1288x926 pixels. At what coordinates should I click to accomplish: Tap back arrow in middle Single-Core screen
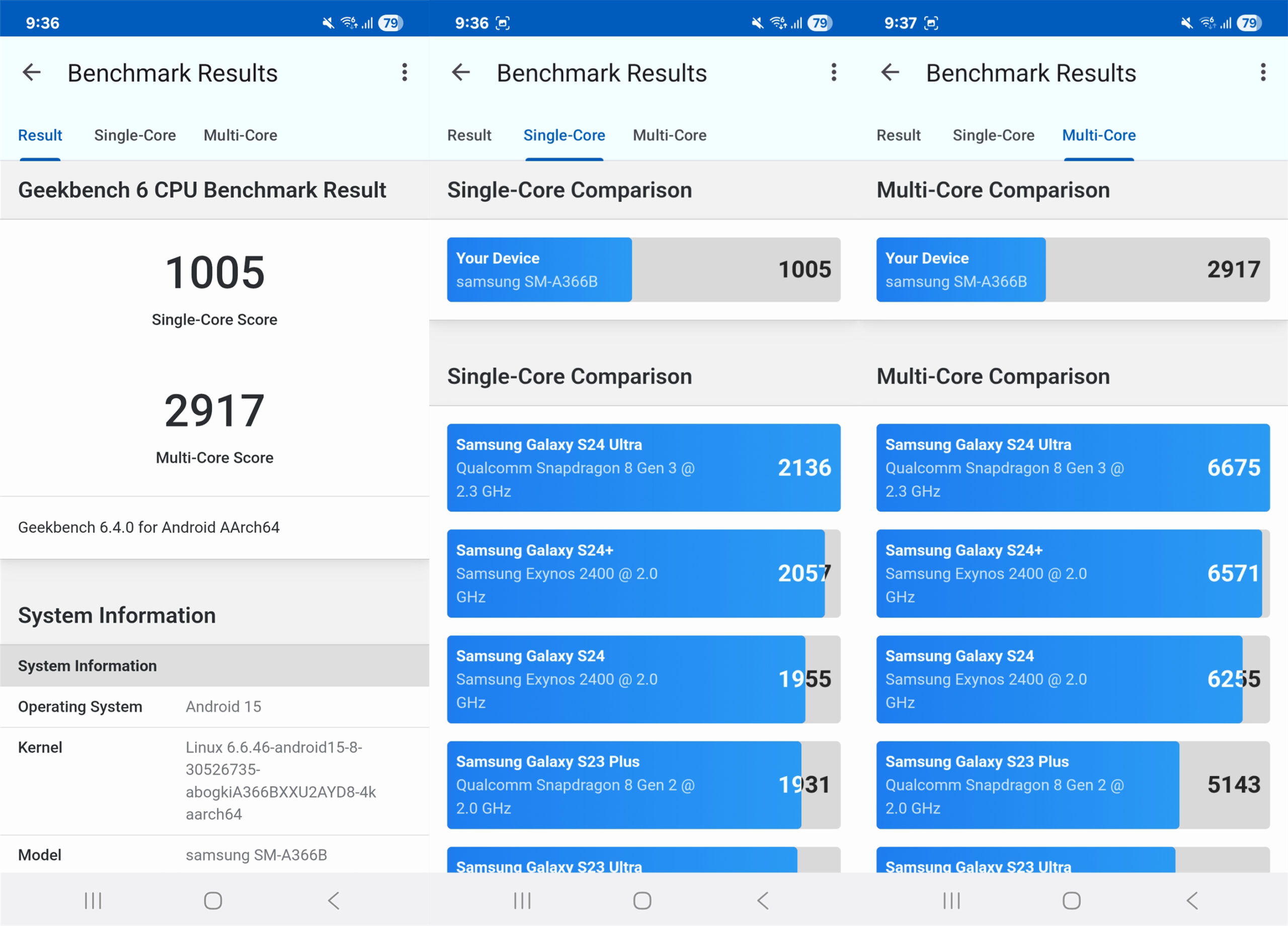(x=461, y=72)
